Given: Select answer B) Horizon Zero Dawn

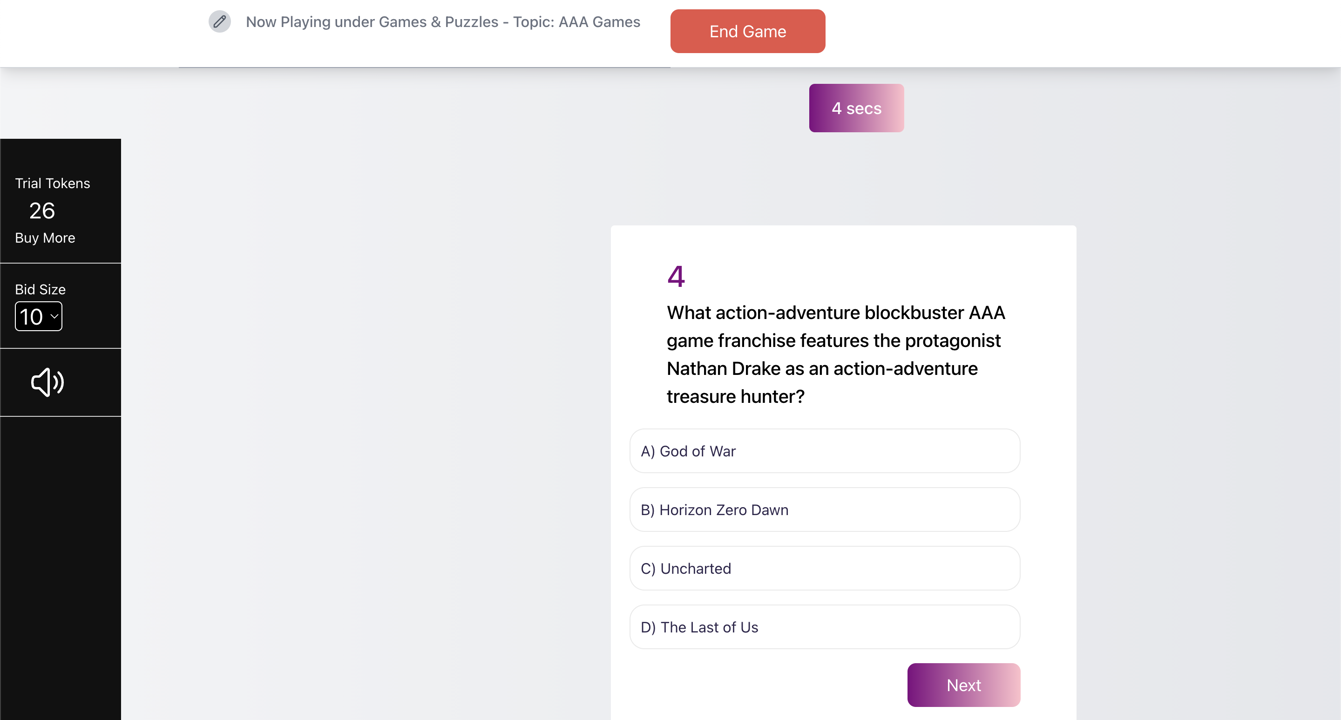Looking at the screenshot, I should click(824, 510).
